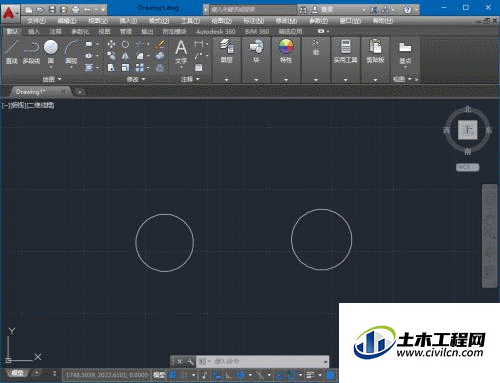Expand the Draw (绘图) panel
This screenshot has height=383, width=500.
point(52,79)
